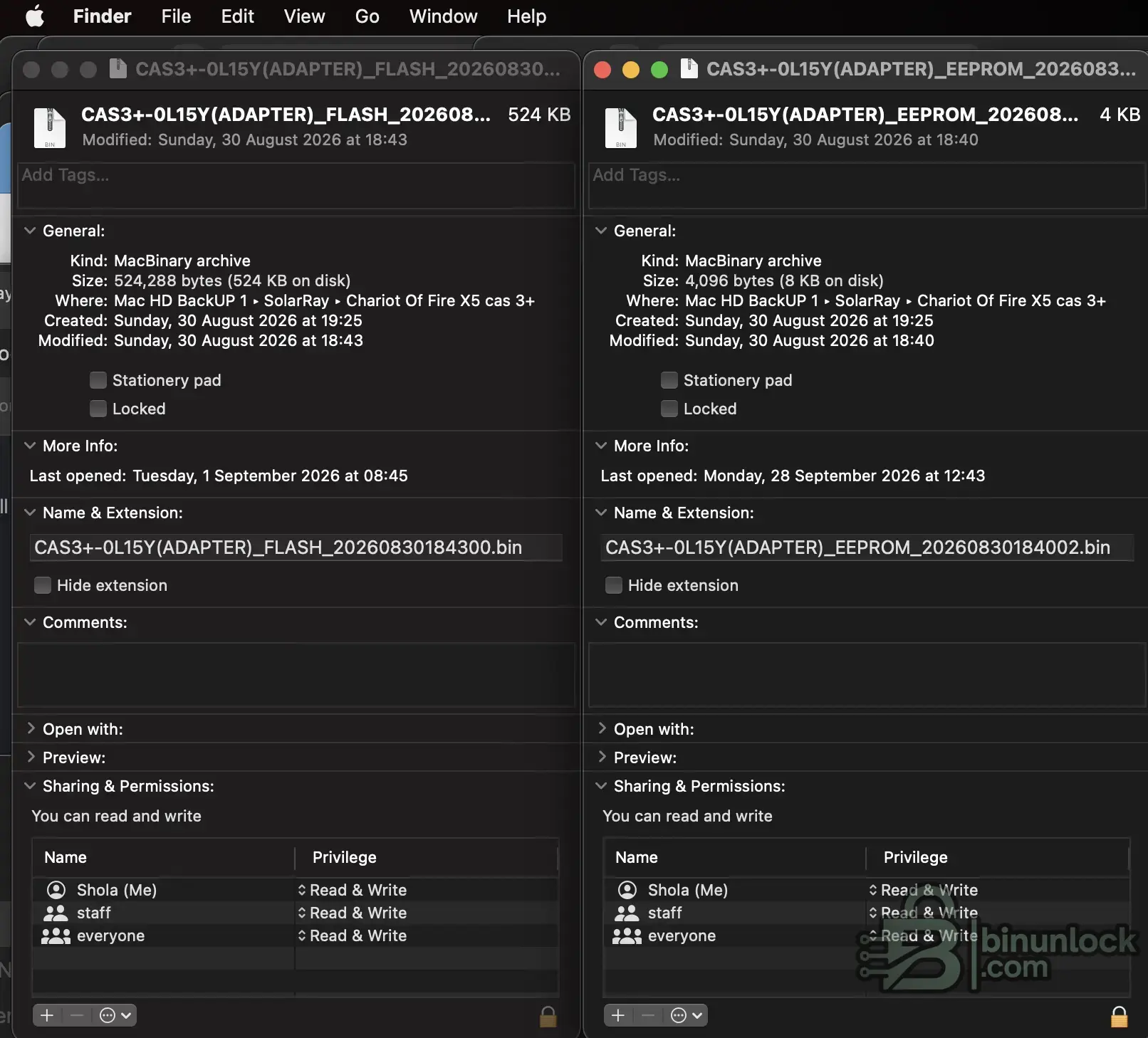Screen dimensions: 1148x1038
Task: Click the lock icon in EEPROM info window
Action: [x=1120, y=1017]
